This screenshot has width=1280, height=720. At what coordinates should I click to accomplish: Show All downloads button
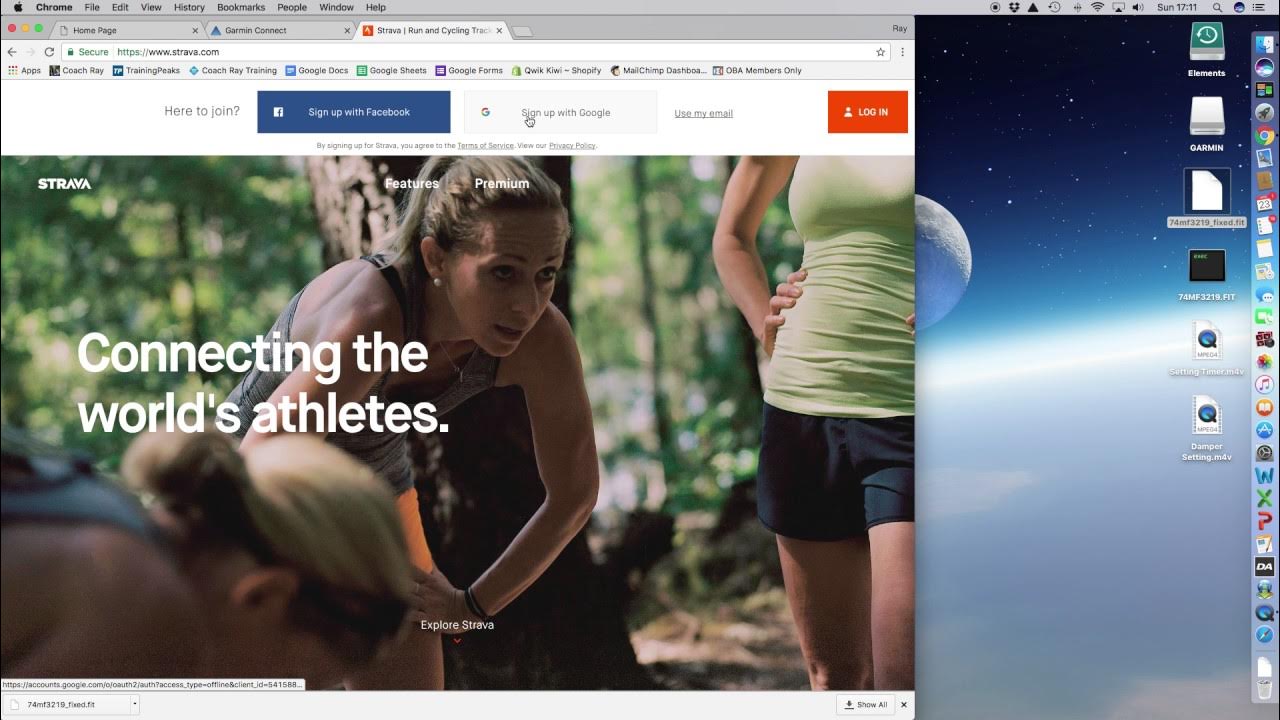(866, 704)
